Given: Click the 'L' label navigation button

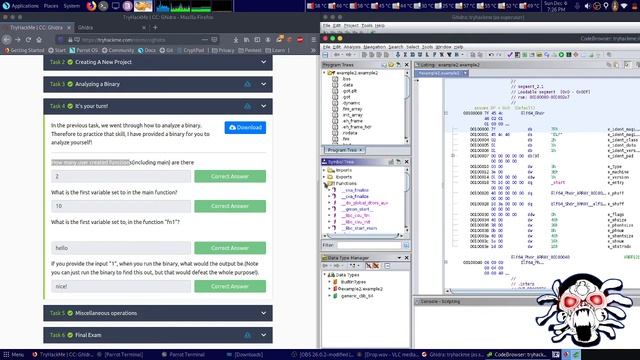Looking at the screenshot, I should [427, 55].
